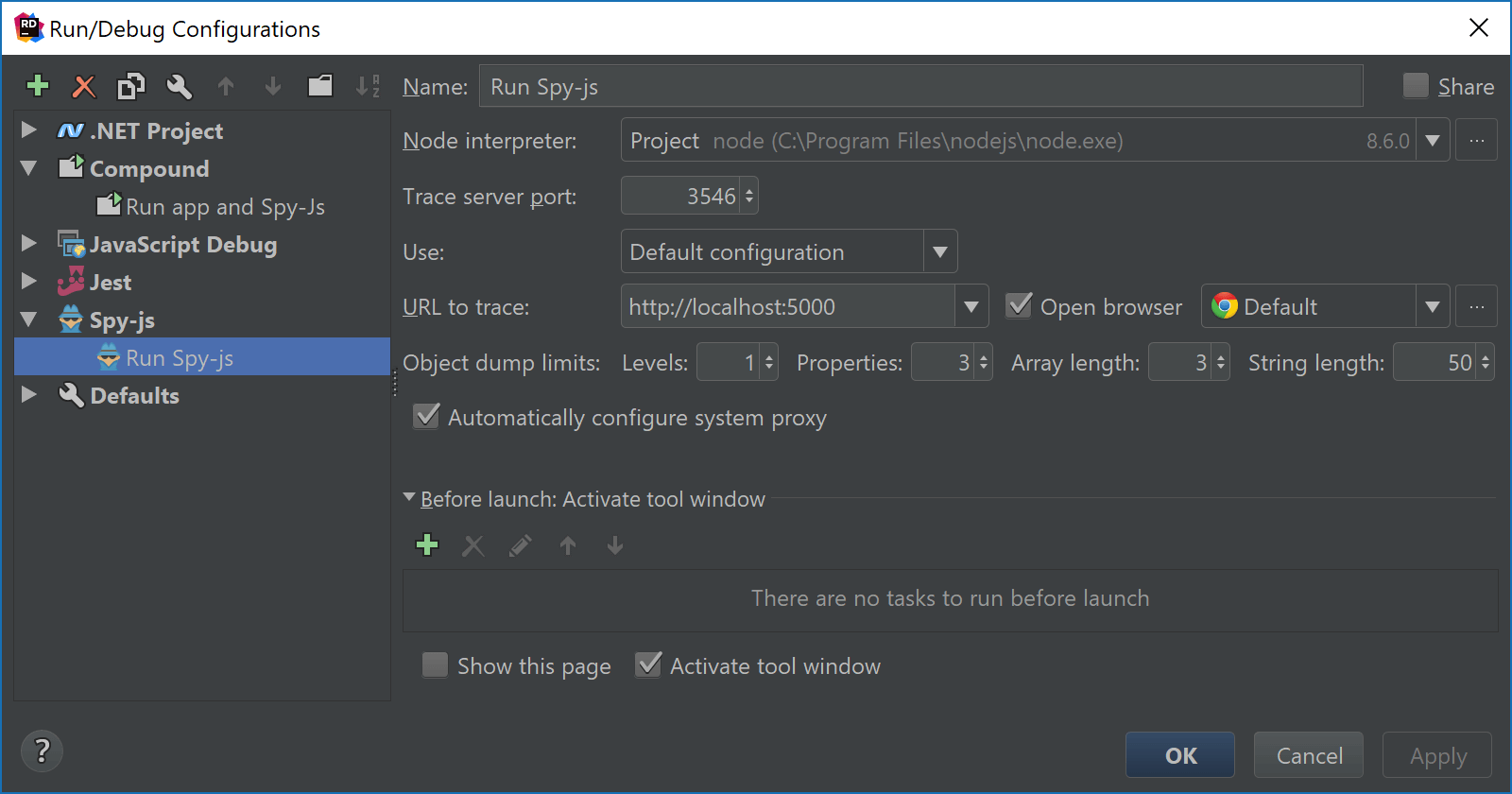Viewport: 1512px width, 794px height.
Task: Adjust the Levels stepper
Action: tap(769, 362)
